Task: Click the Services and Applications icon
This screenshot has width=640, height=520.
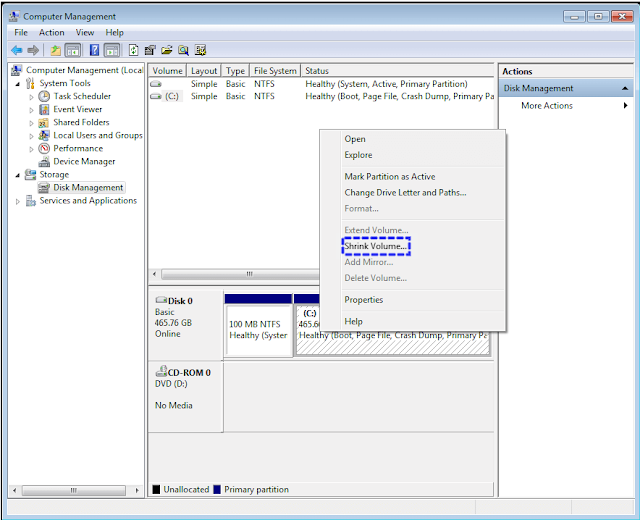Action: 31,201
